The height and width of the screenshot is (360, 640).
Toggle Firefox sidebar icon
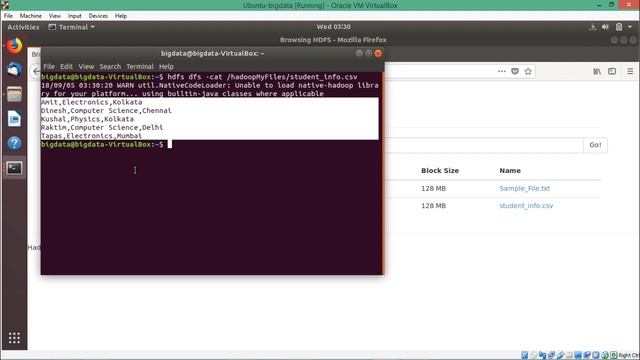612,71
